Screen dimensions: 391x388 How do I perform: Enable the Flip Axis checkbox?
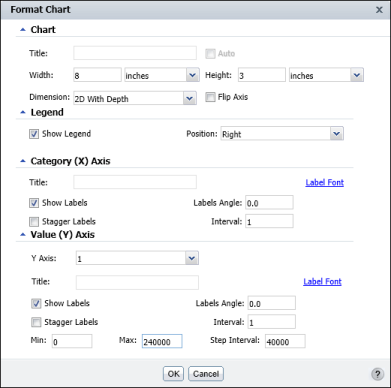click(x=210, y=97)
